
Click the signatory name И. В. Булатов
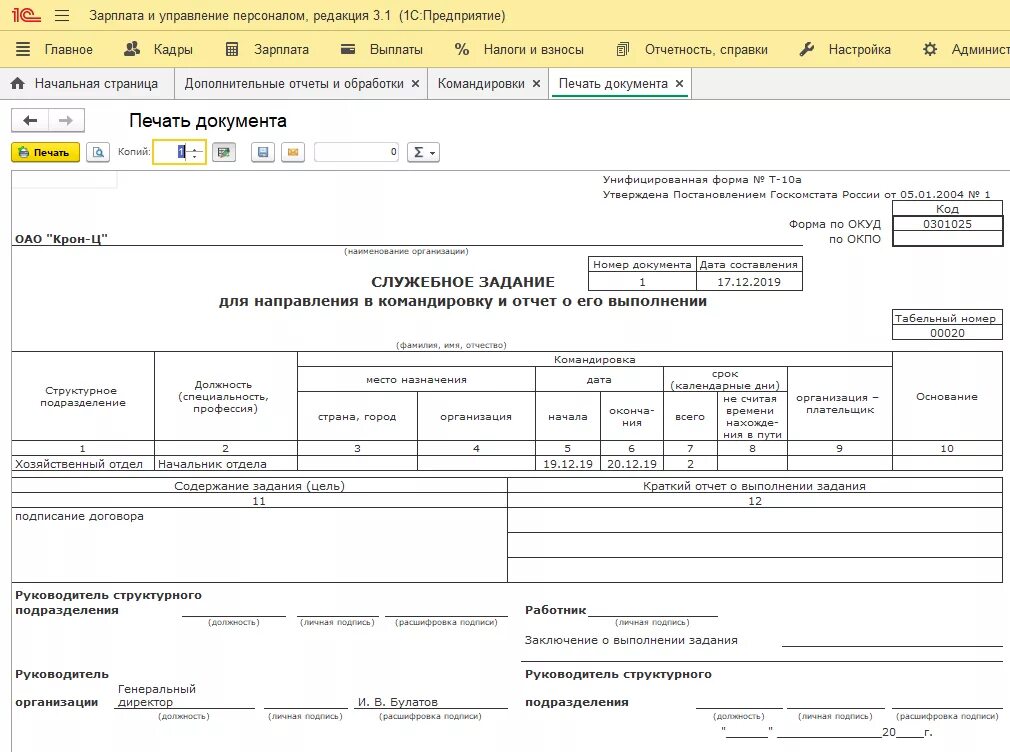click(397, 702)
